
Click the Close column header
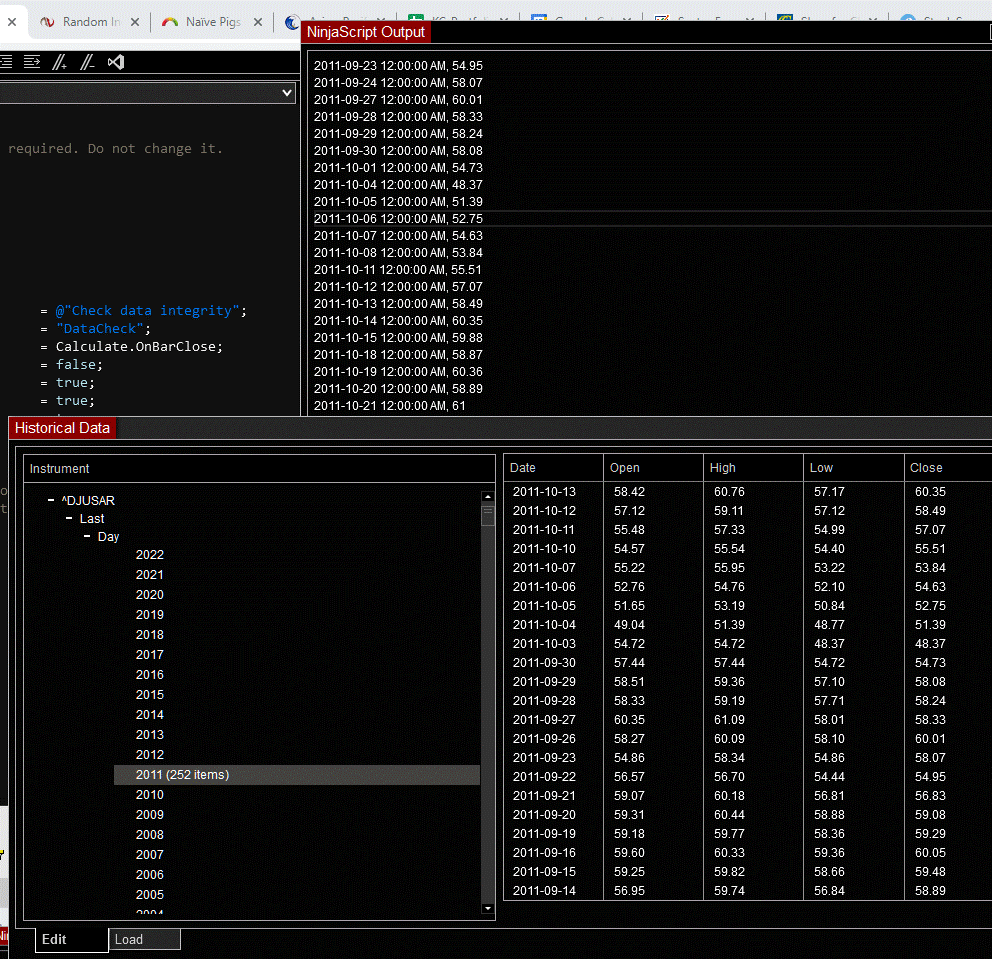(x=926, y=467)
